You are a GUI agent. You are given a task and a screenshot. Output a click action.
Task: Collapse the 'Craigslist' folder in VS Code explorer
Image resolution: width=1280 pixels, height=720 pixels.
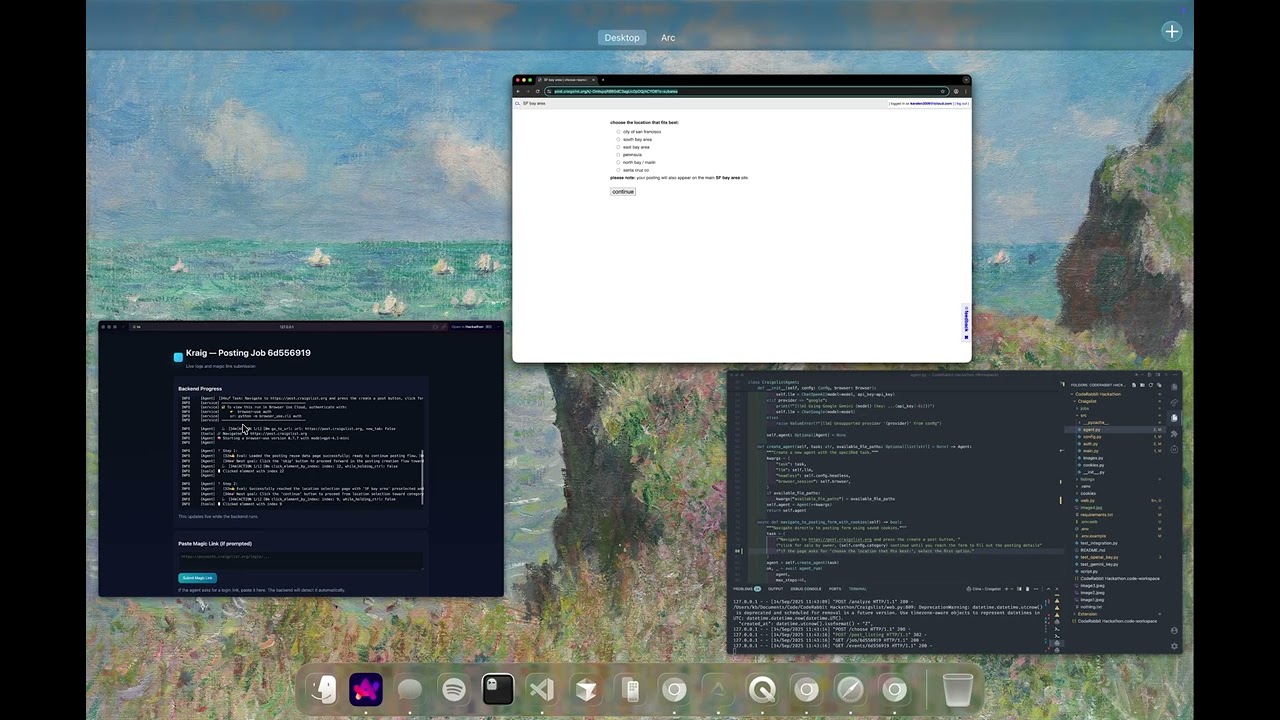1086,401
